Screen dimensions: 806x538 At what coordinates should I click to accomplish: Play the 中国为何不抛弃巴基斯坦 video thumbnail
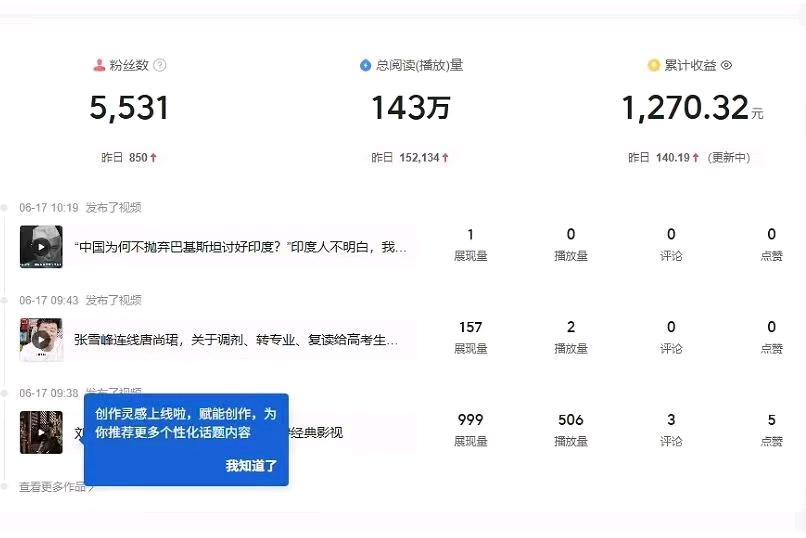coord(41,247)
